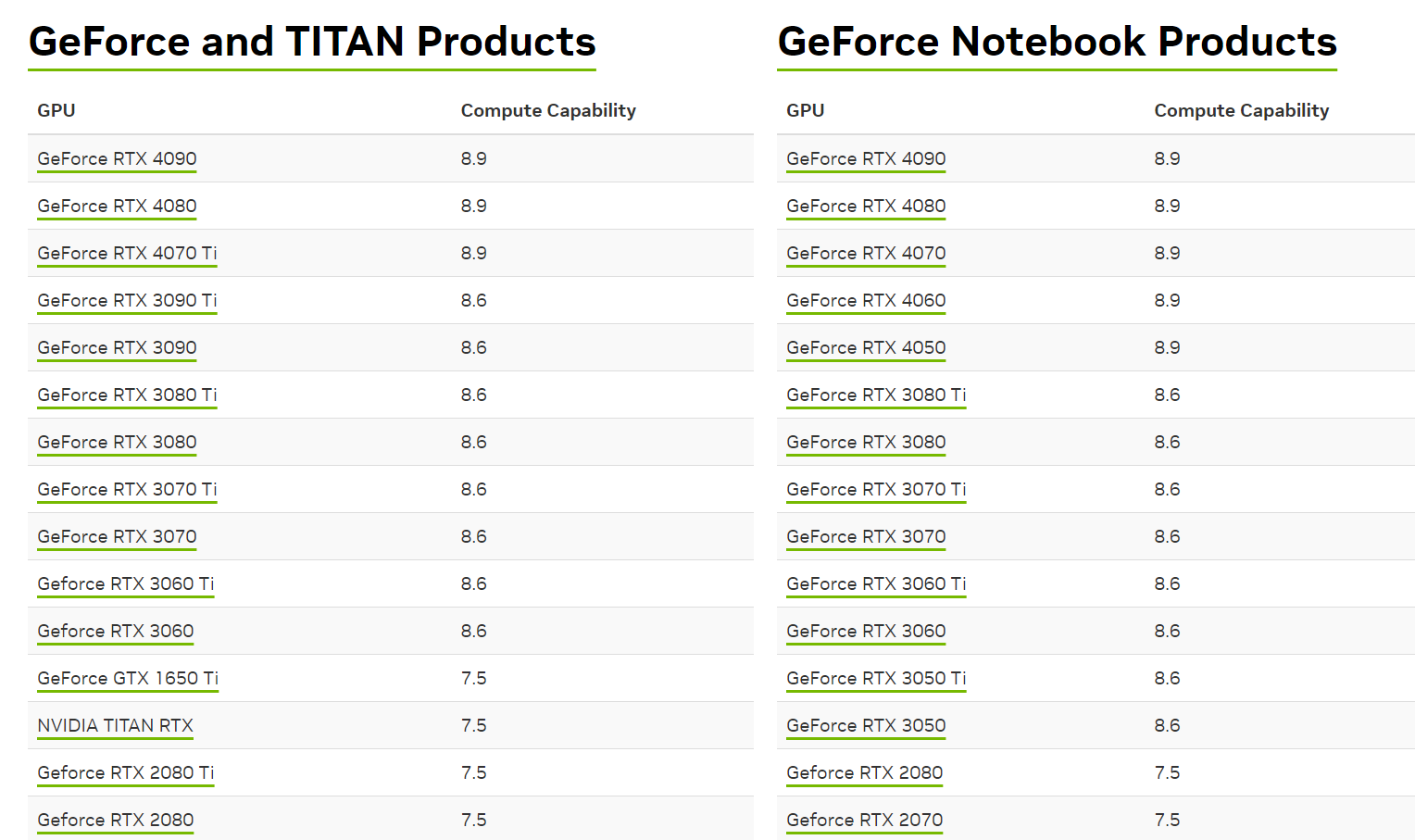1415x840 pixels.
Task: Open GeForce RTX 3070 Ti notebook link
Action: [876, 489]
